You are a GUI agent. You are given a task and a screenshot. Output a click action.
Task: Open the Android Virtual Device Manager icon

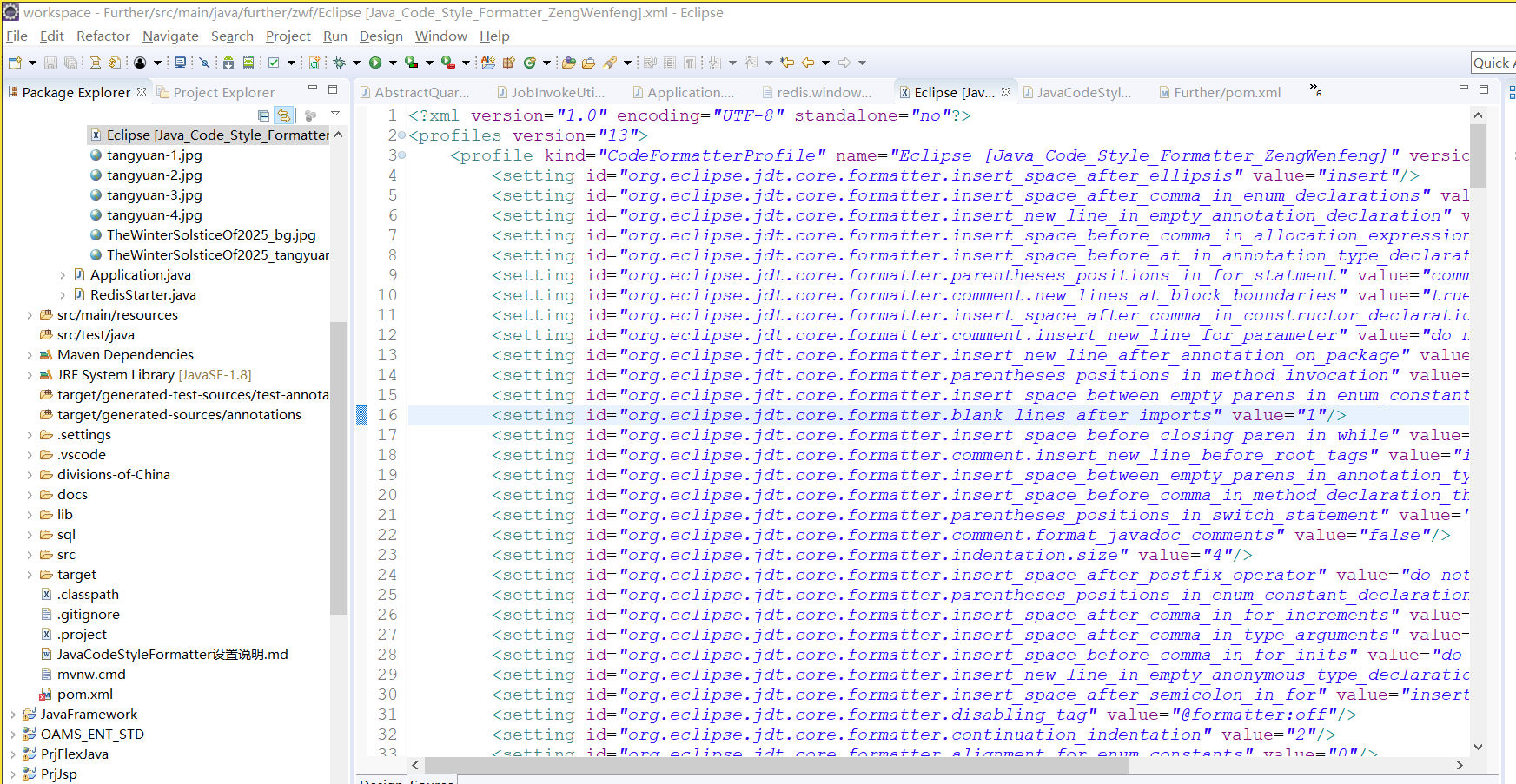(x=248, y=63)
